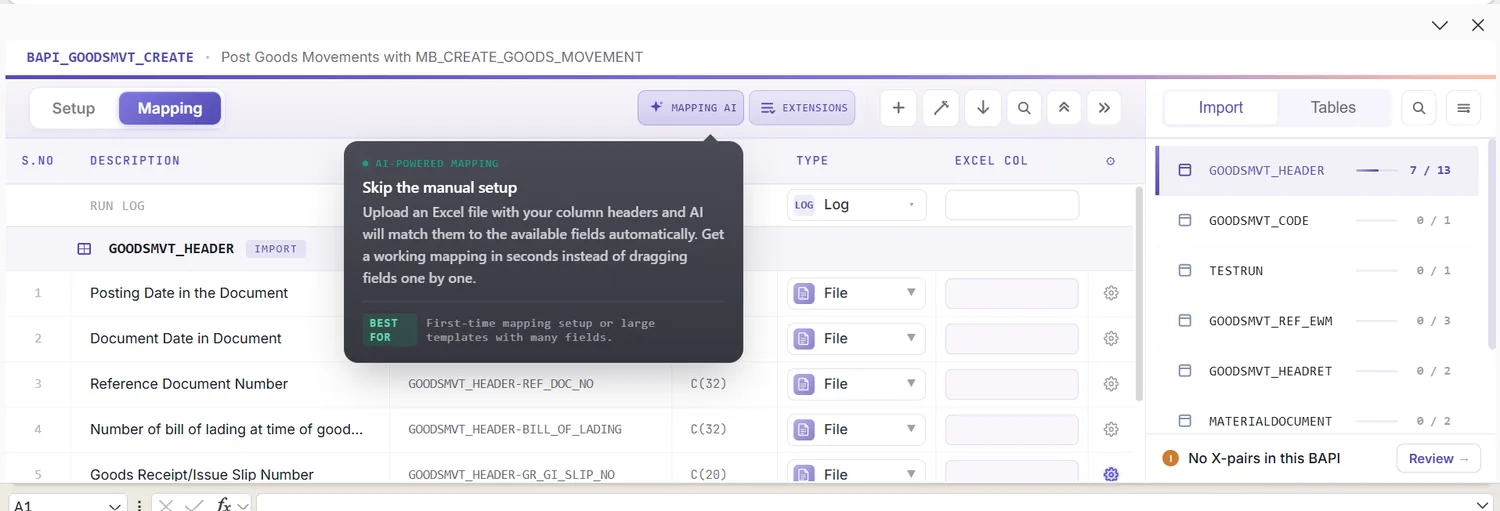Click the Excel Name Box showing A1

[x=57, y=505]
